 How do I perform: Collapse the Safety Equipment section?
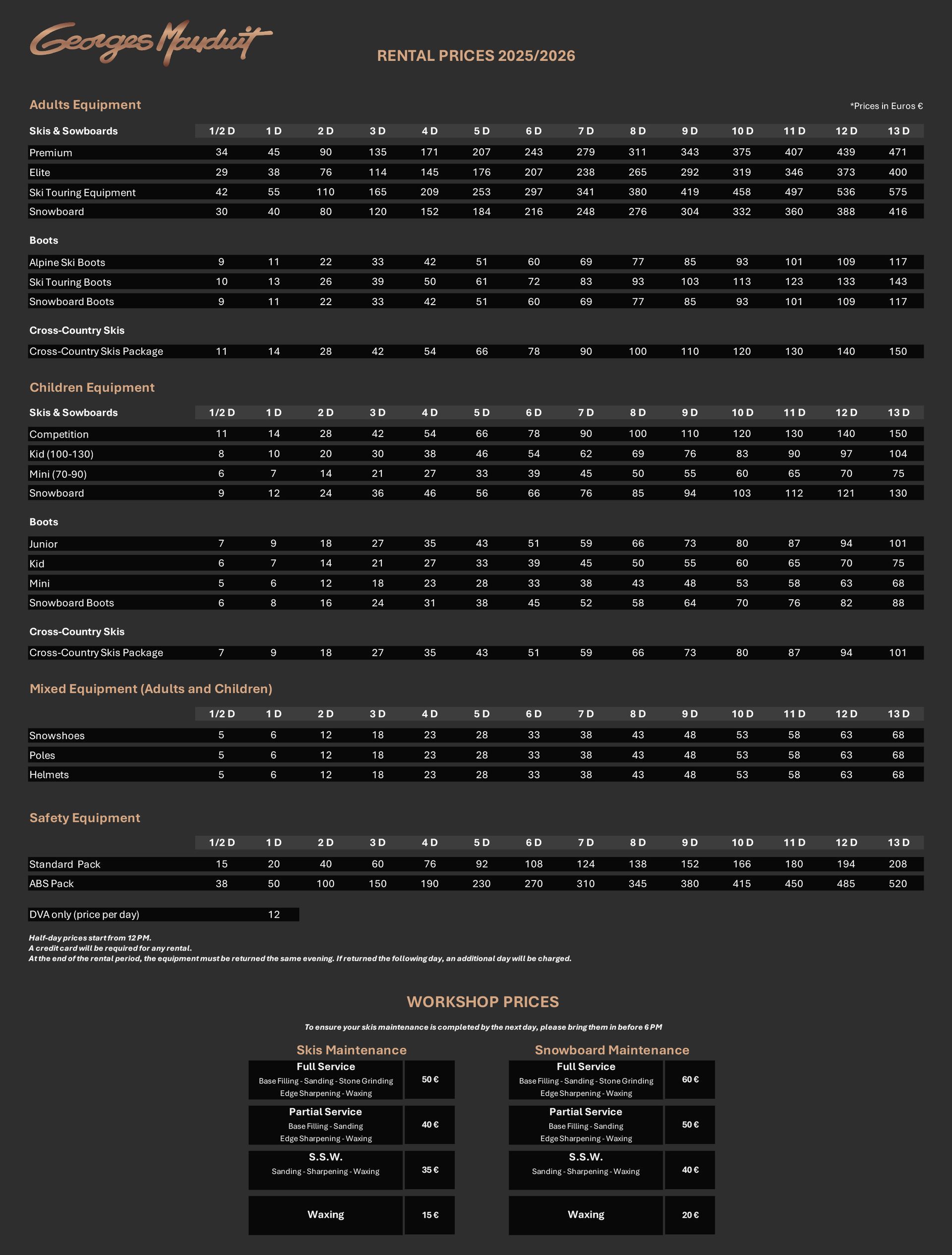click(84, 817)
